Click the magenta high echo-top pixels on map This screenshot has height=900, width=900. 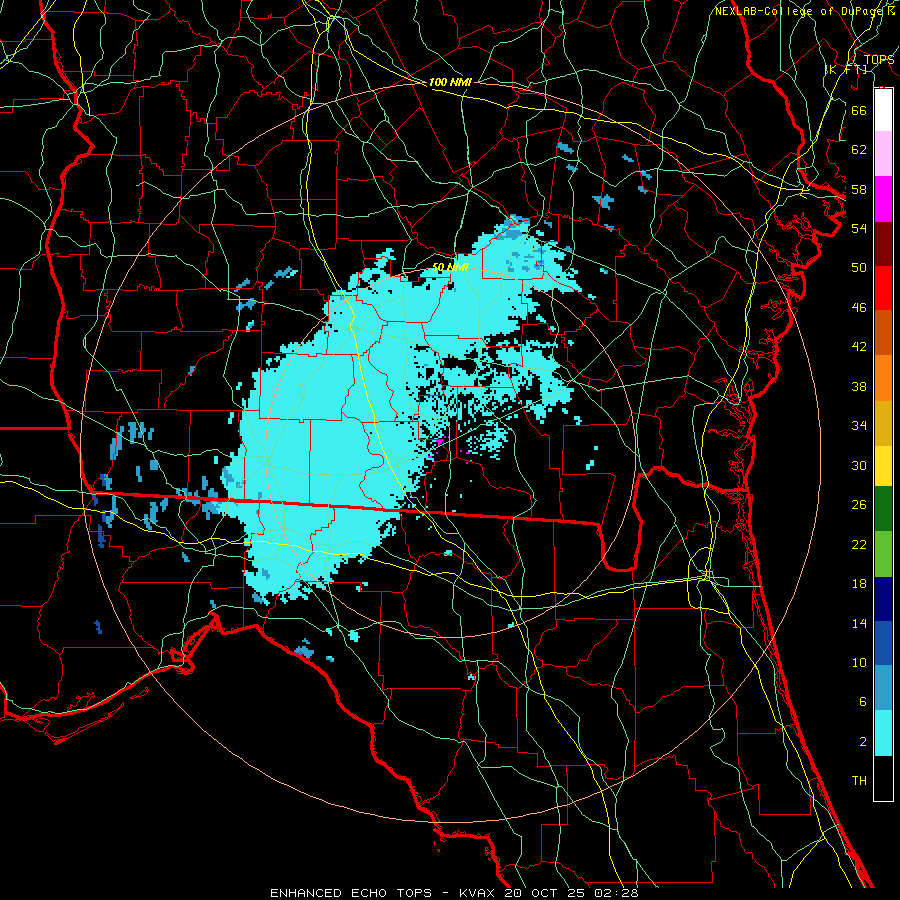coord(440,441)
